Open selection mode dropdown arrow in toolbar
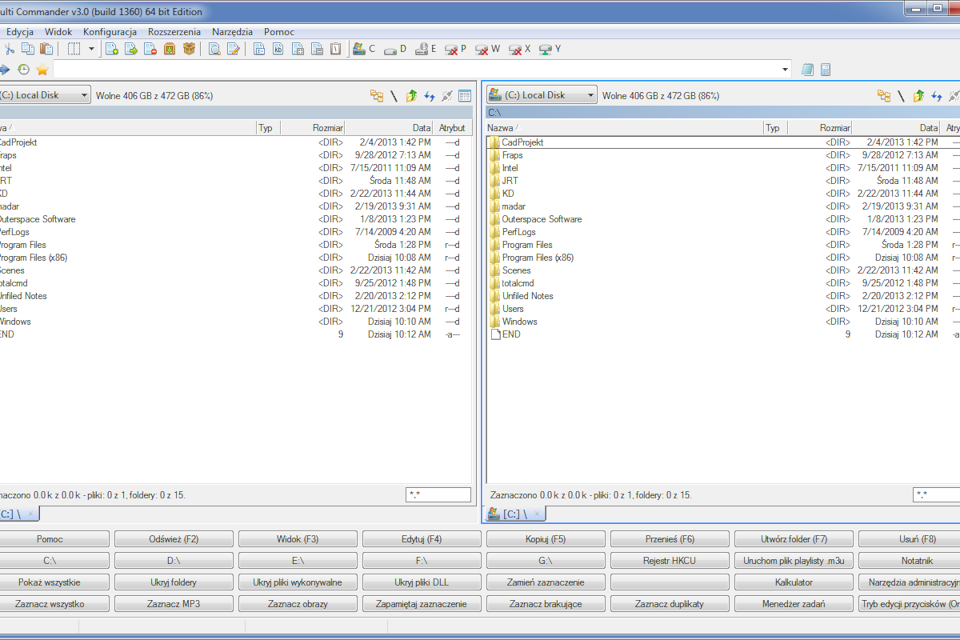This screenshot has width=960, height=640. click(x=90, y=48)
